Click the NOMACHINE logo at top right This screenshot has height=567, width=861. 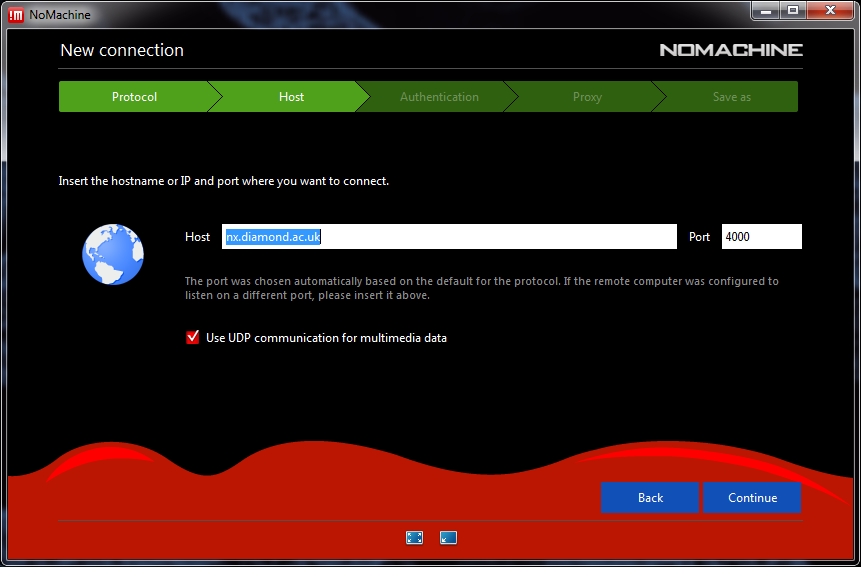click(731, 50)
